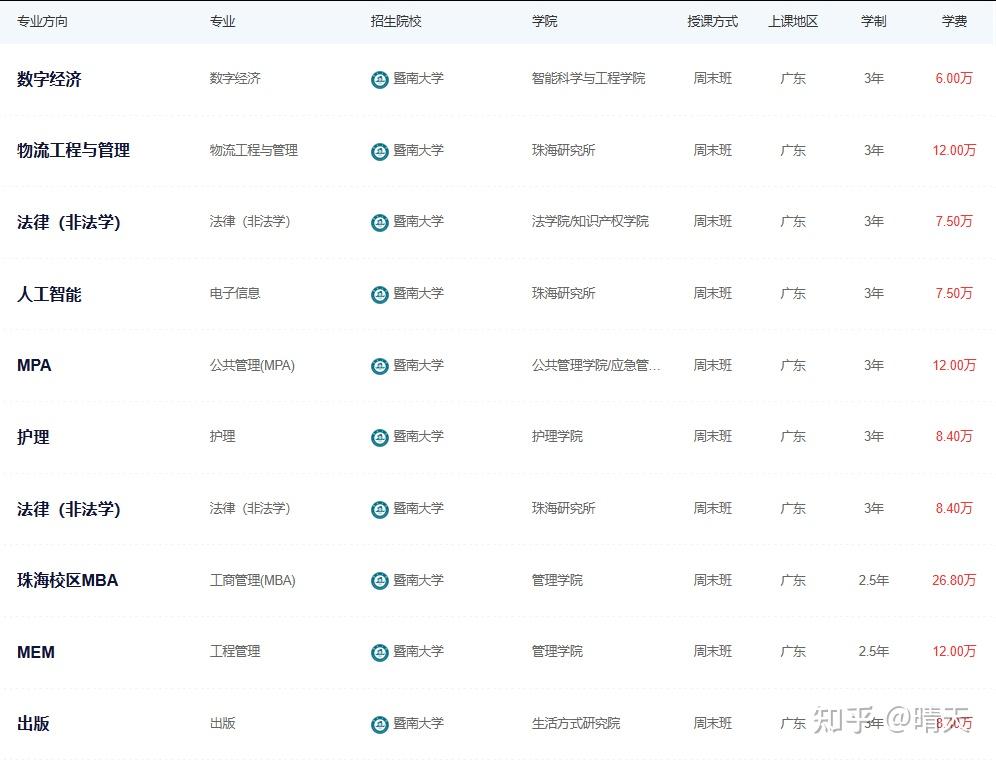The height and width of the screenshot is (760, 996).
Task: Click 管理学院 in MEM row
Action: [x=557, y=651]
